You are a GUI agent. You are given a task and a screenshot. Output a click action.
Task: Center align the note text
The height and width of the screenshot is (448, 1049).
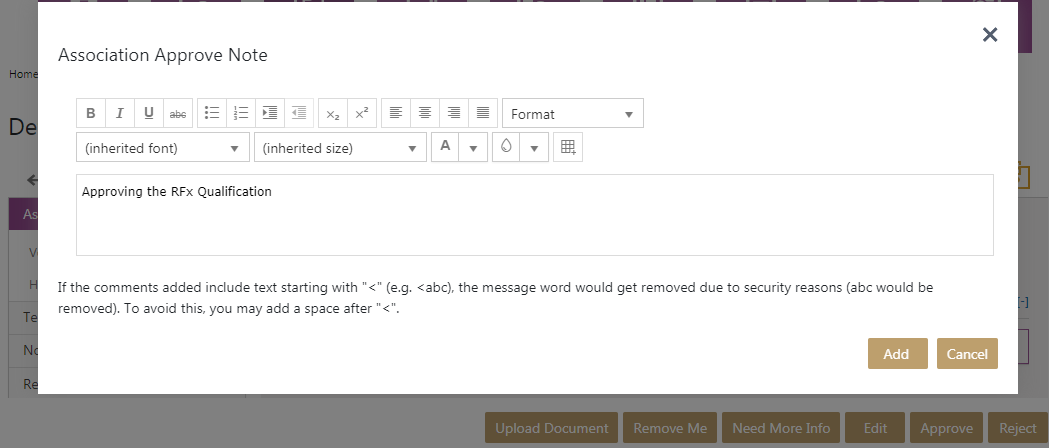pos(425,113)
